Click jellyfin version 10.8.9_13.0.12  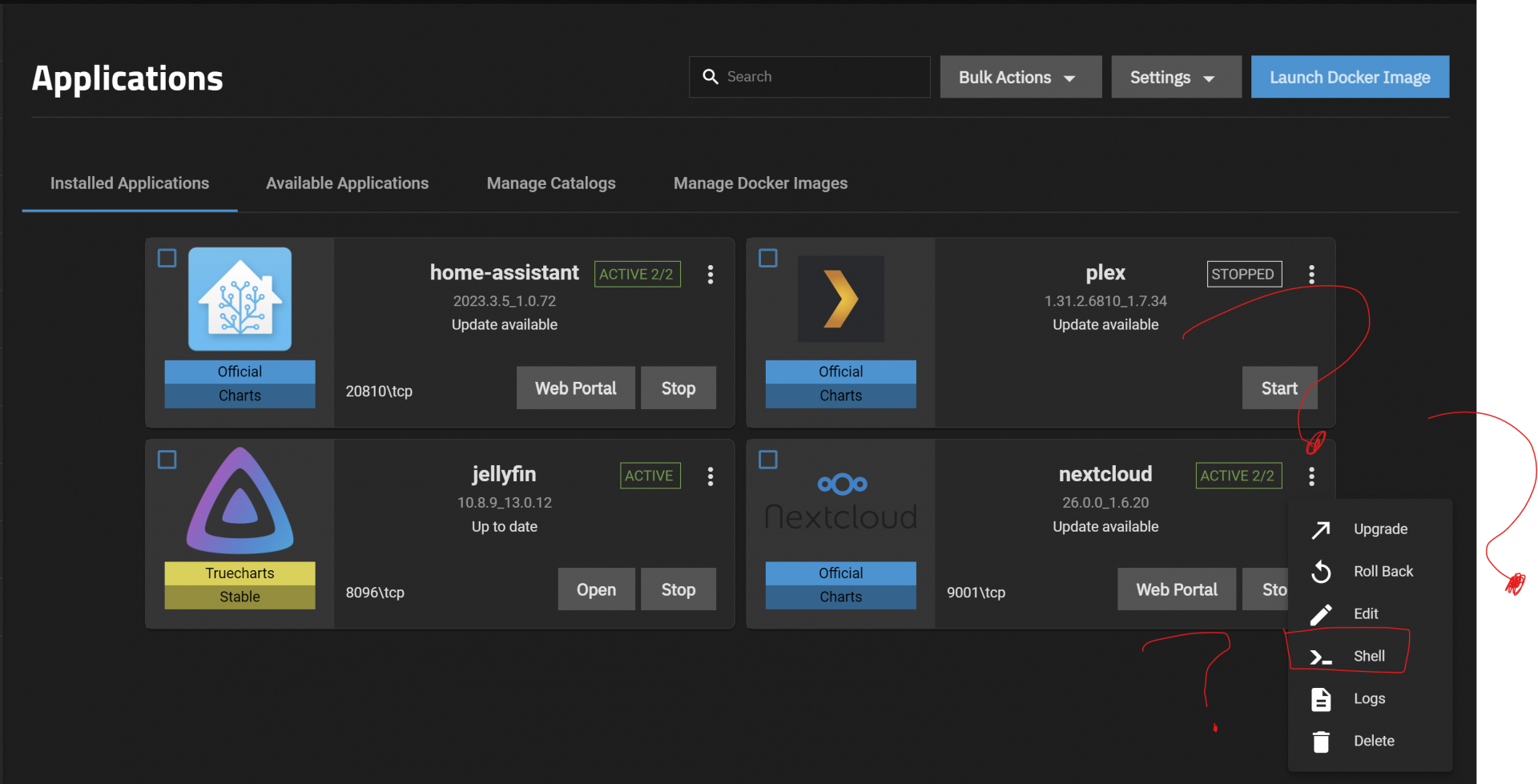tap(505, 504)
